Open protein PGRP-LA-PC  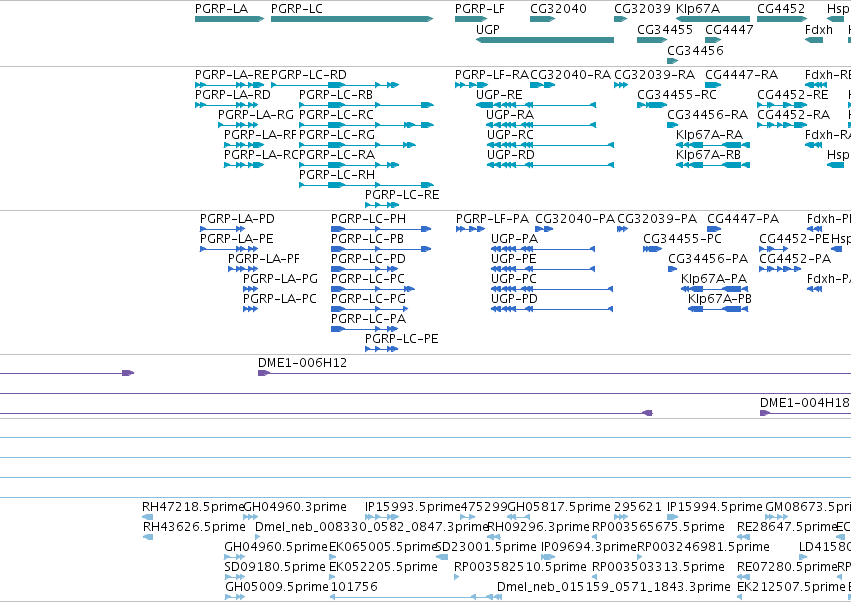pyautogui.click(x=250, y=309)
